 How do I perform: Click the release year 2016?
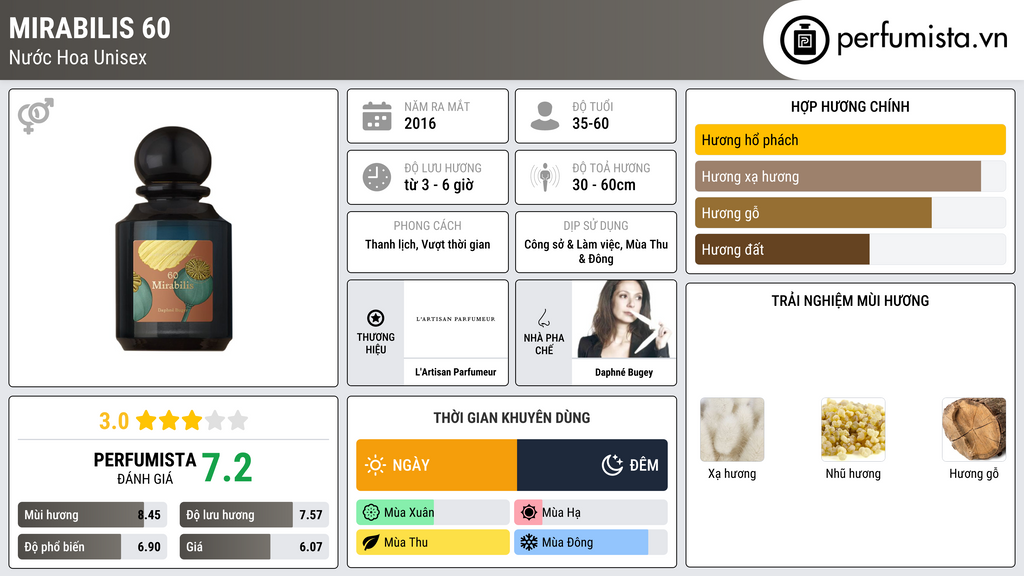[x=420, y=123]
